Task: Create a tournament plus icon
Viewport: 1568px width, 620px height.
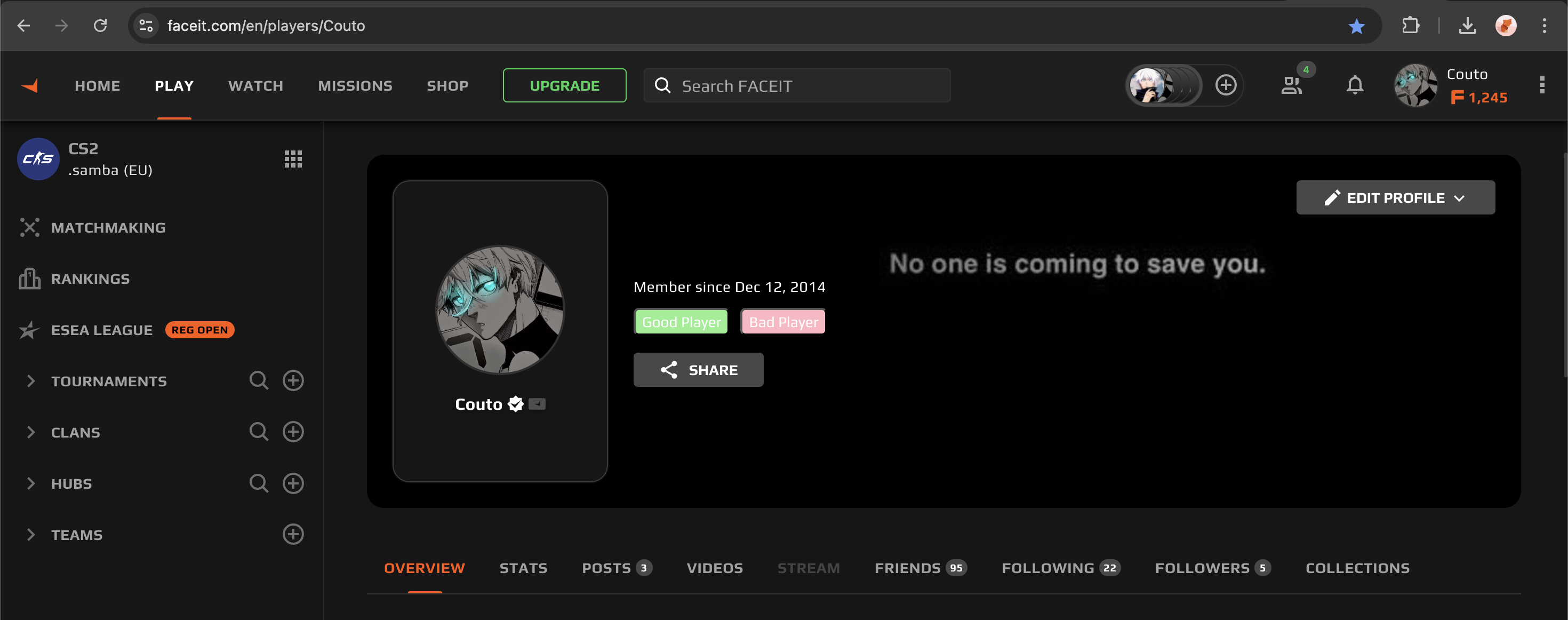Action: (x=293, y=380)
